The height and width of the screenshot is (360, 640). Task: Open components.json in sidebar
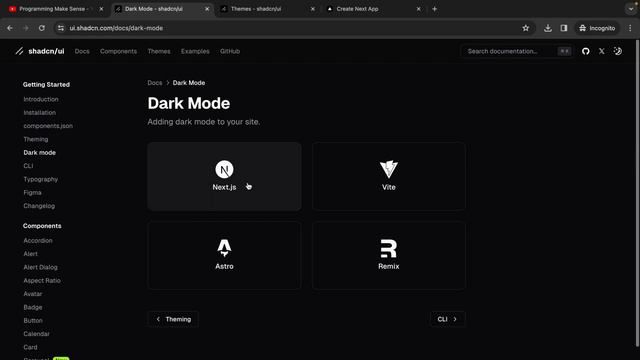pos(48,126)
